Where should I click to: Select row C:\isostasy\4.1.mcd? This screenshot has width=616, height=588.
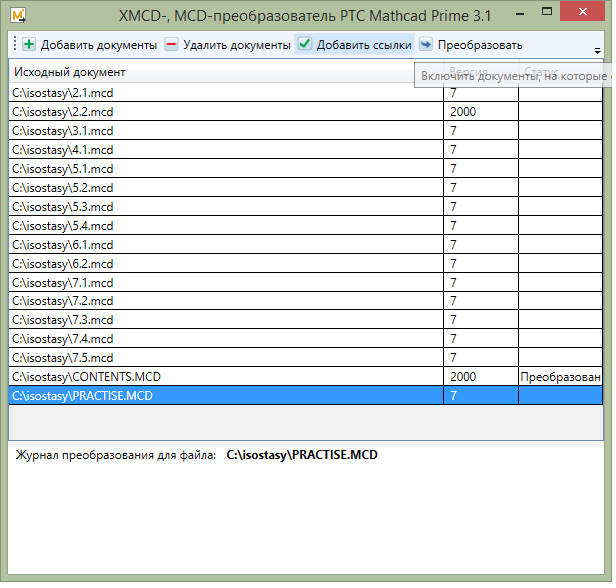pyautogui.click(x=305, y=150)
